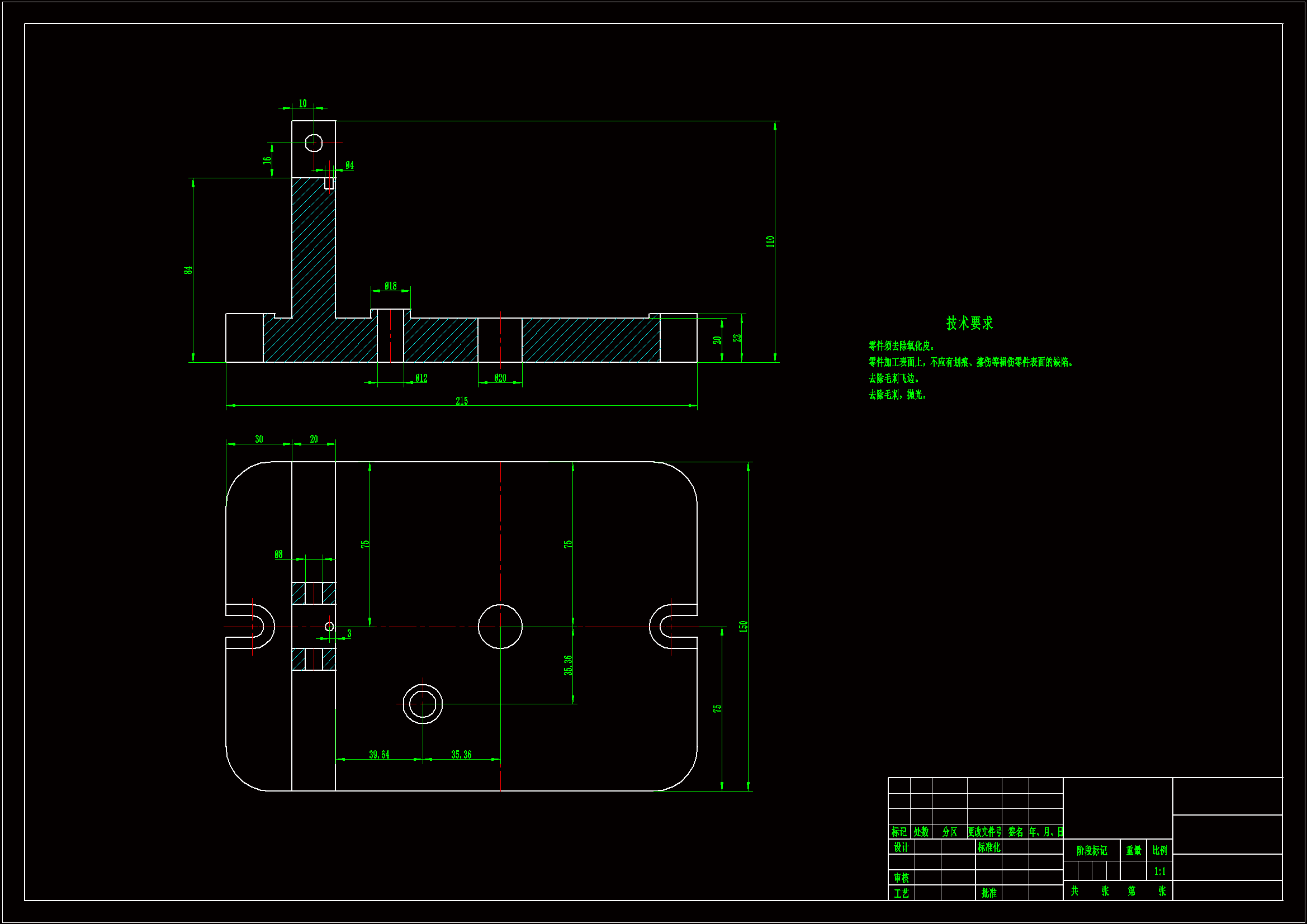Select the 30 dimension above plan view
This screenshot has width=1307, height=924.
coord(259,439)
